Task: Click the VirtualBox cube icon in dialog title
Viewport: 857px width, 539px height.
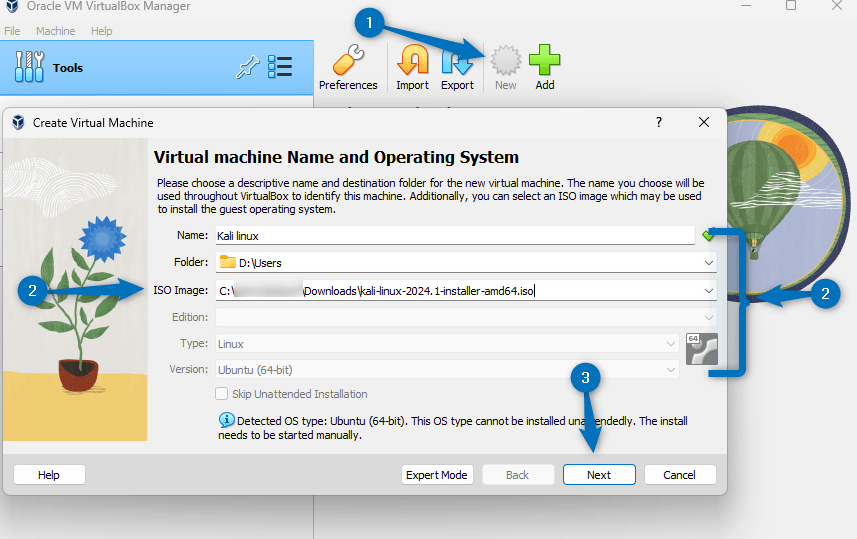Action: [x=19, y=122]
